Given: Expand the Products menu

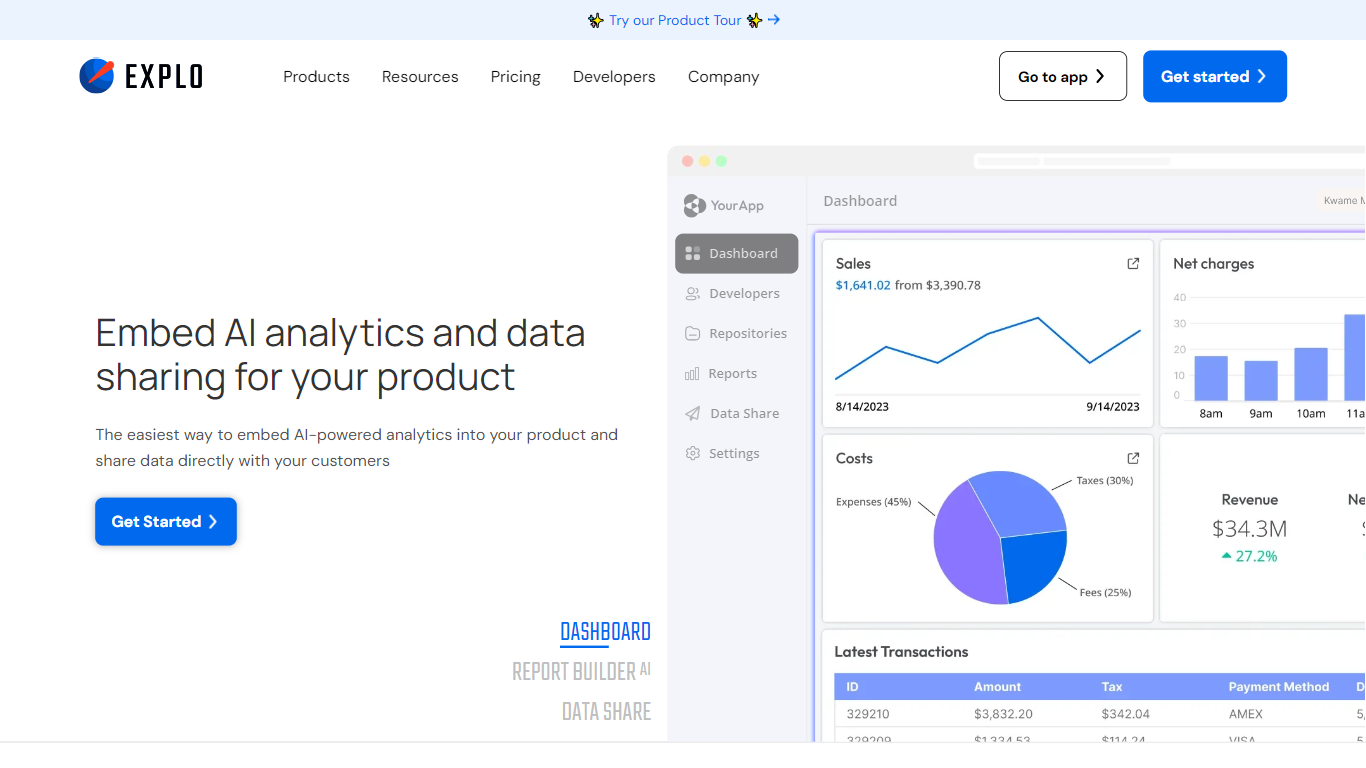Looking at the screenshot, I should (x=316, y=77).
